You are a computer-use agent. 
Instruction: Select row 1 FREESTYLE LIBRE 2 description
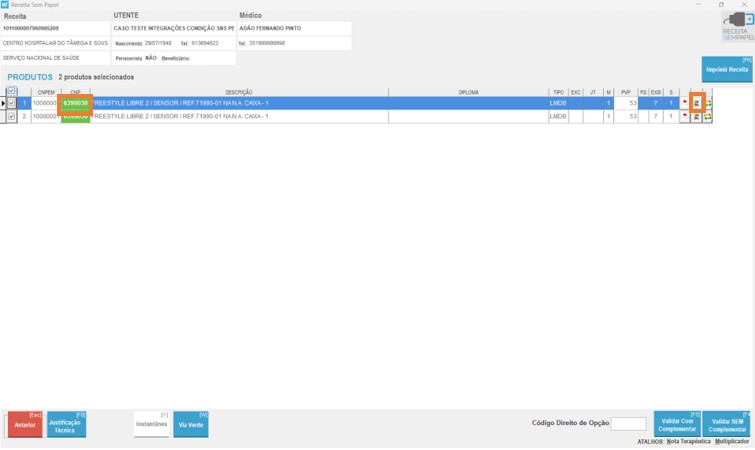coord(239,103)
